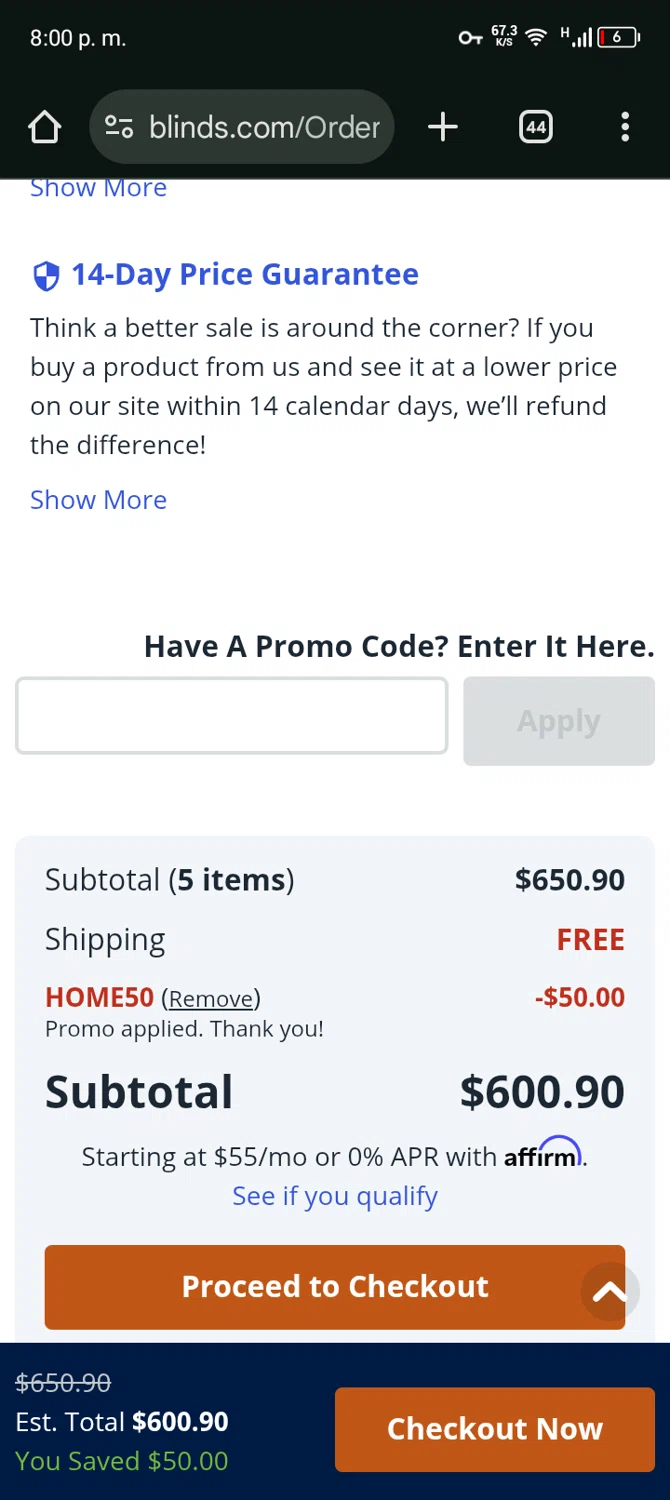Expand the partially visible top Show More
The height and width of the screenshot is (1500, 670).
point(98,189)
